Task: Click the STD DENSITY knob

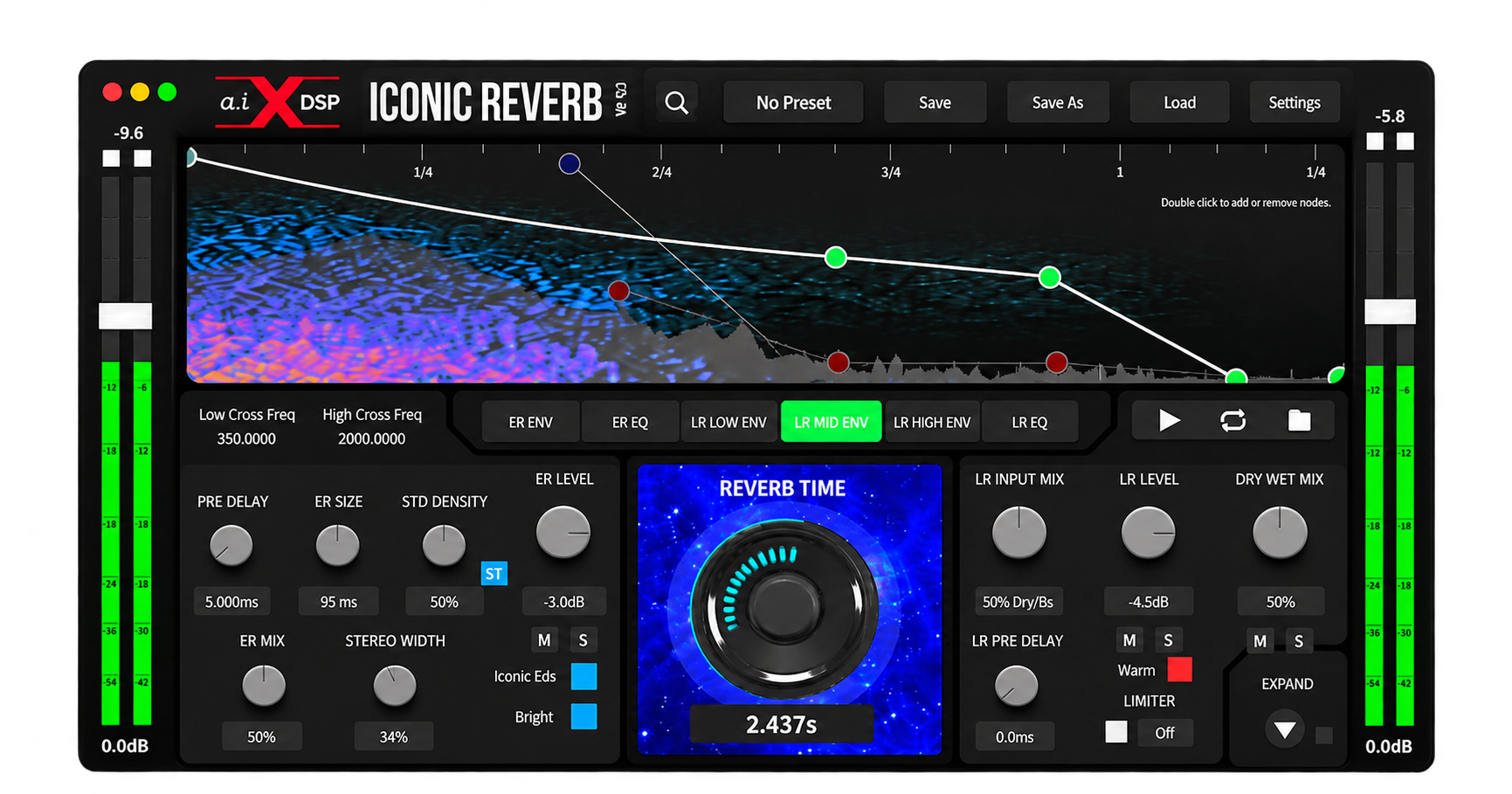Action: click(x=444, y=546)
